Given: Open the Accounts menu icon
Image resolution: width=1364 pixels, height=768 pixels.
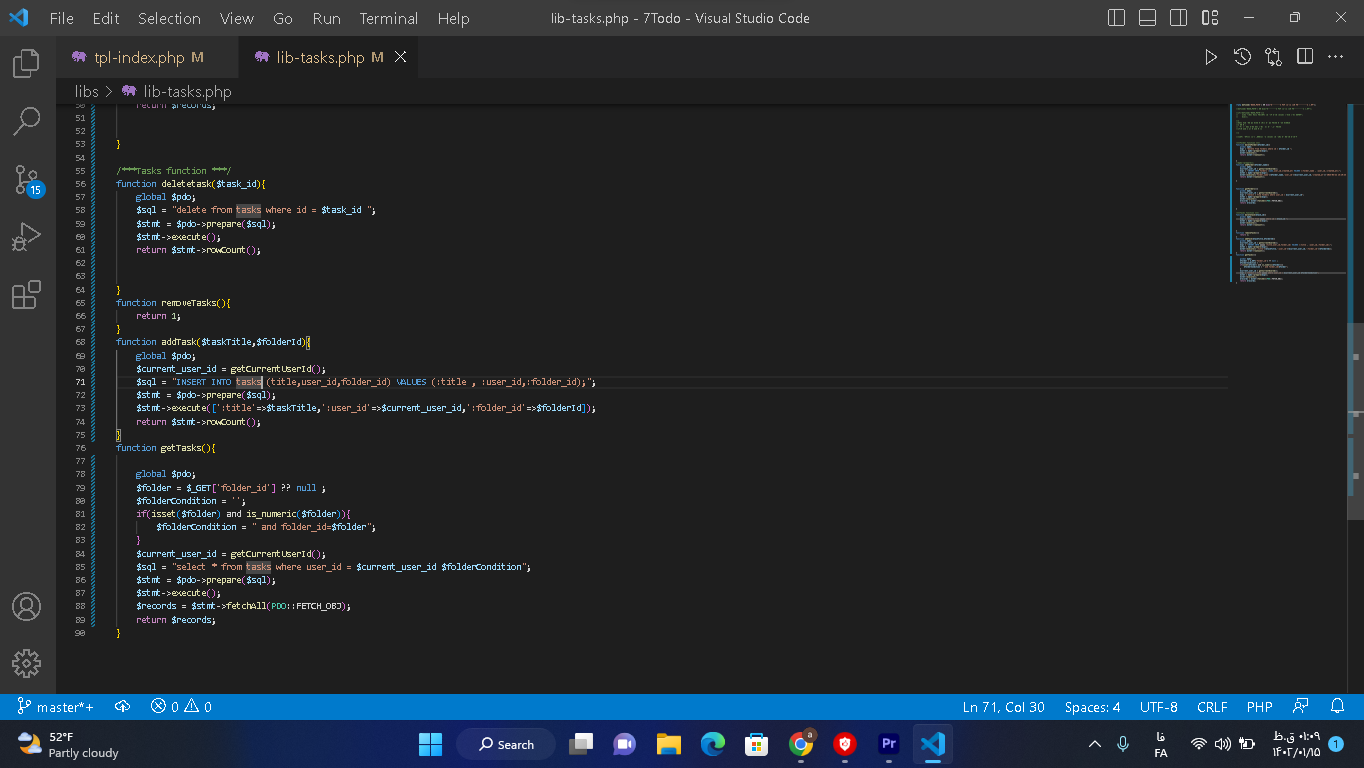Looking at the screenshot, I should coord(26,606).
